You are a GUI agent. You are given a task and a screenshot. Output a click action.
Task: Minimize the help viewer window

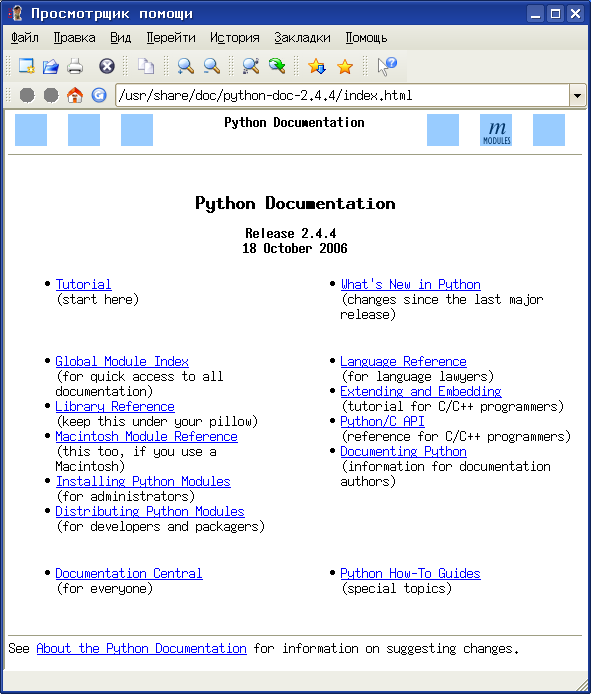tap(536, 14)
